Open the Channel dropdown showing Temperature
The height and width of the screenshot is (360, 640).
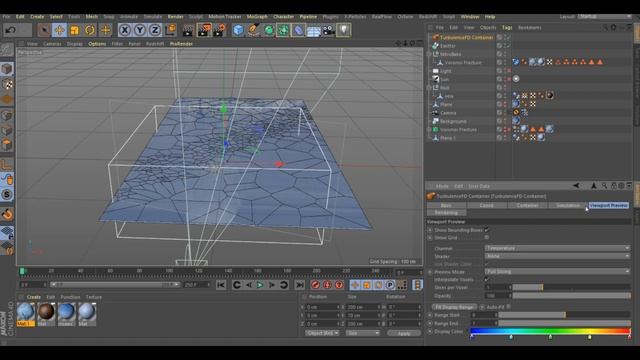[x=557, y=248]
